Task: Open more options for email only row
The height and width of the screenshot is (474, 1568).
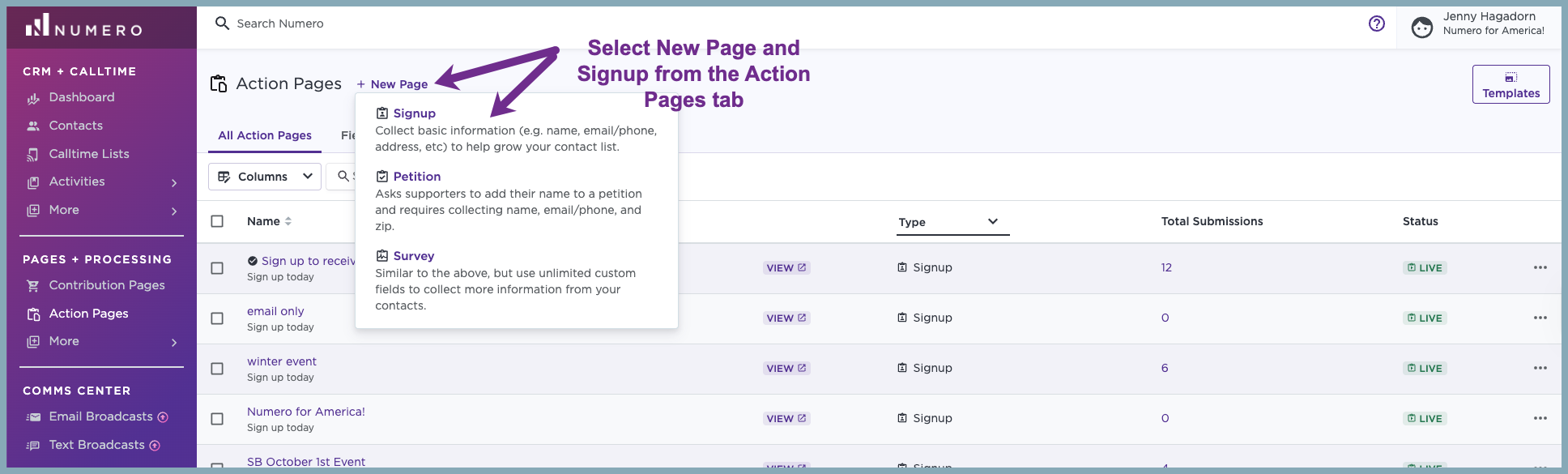Action: pyautogui.click(x=1540, y=318)
